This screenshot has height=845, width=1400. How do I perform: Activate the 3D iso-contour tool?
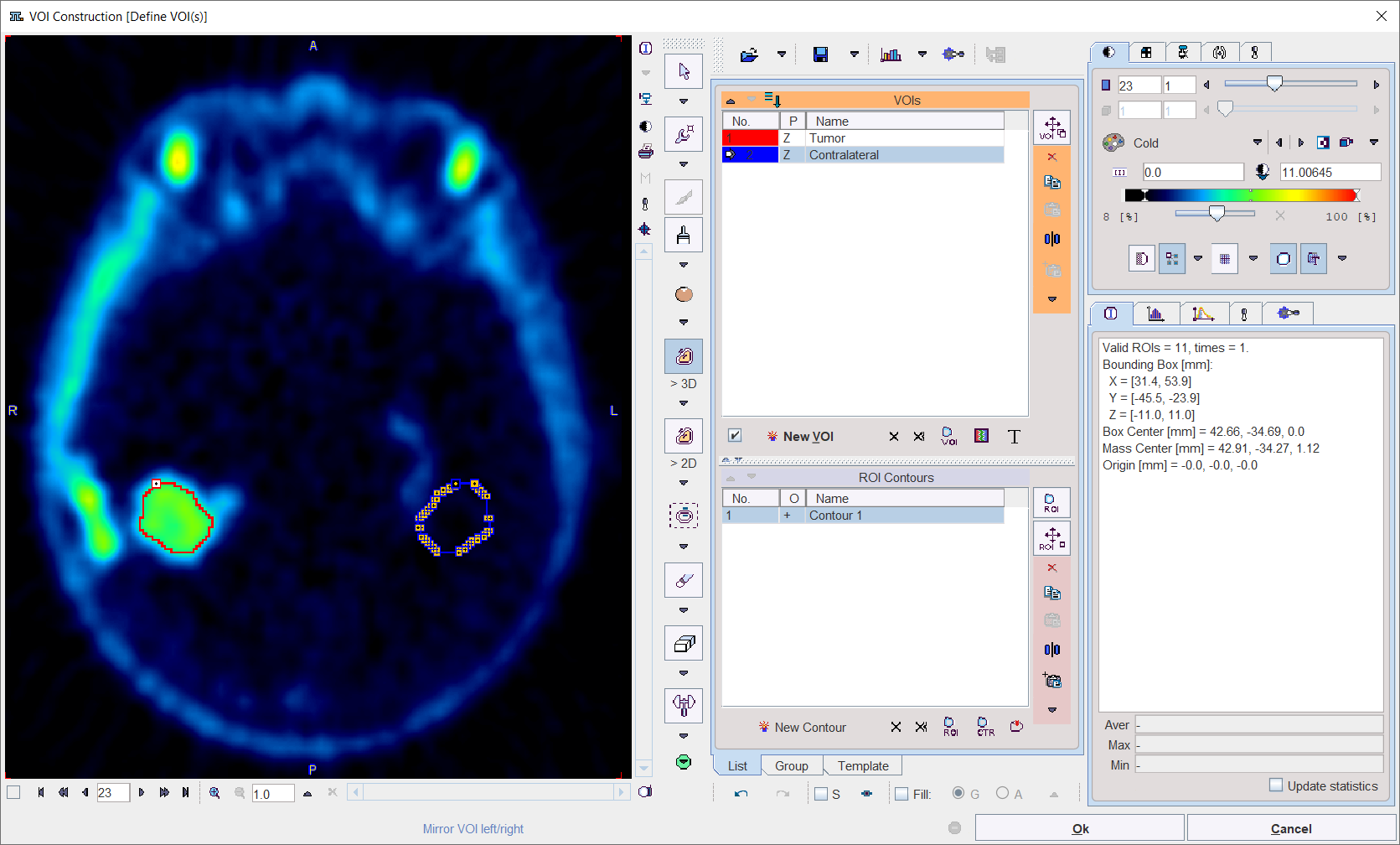684,356
